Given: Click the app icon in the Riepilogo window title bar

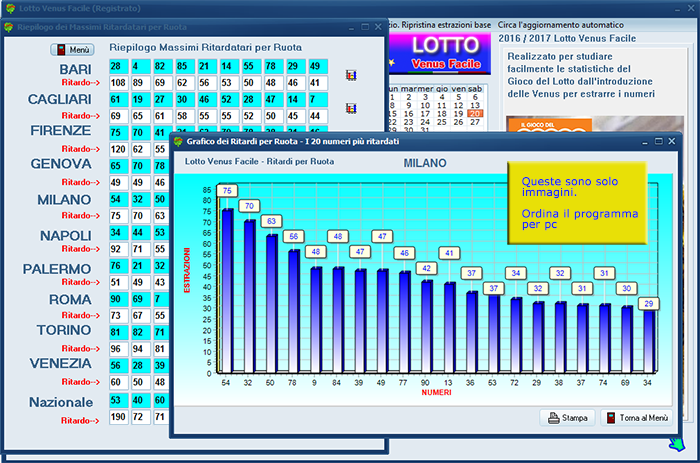Looking at the screenshot, I should pos(8,27).
